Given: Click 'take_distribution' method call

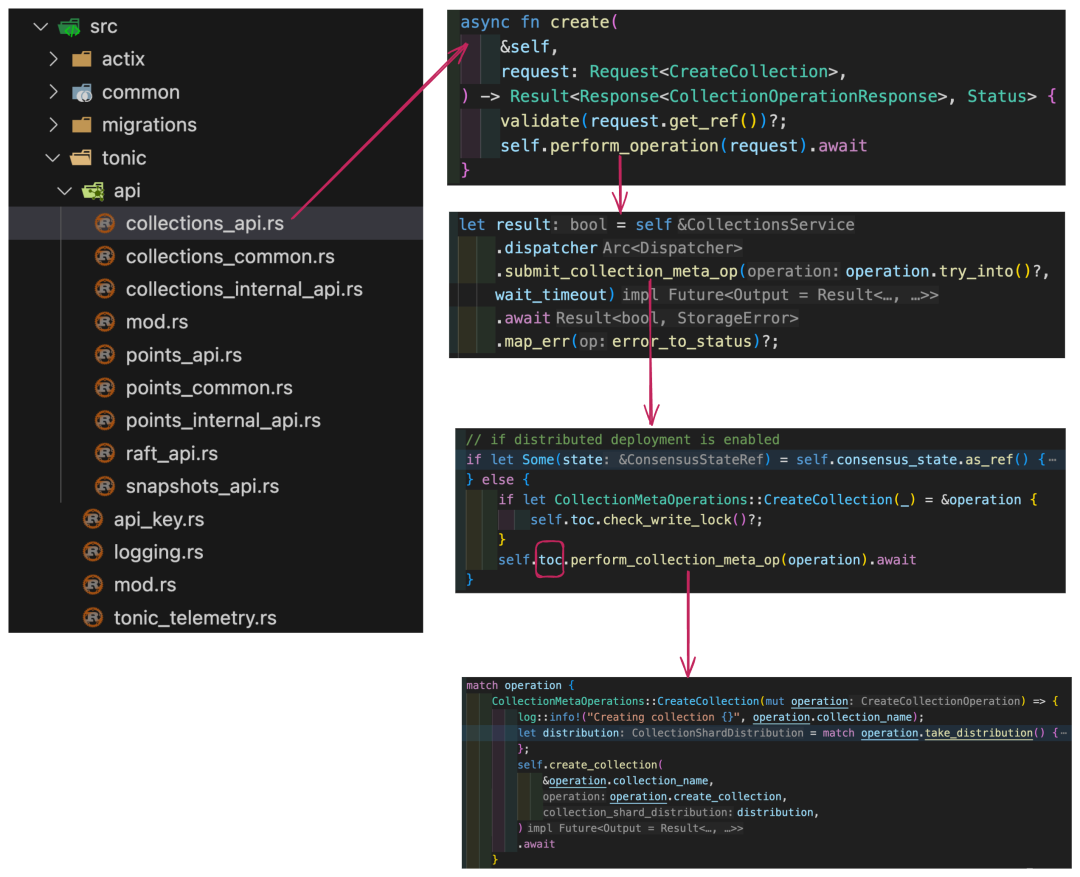Looking at the screenshot, I should pyautogui.click(x=979, y=733).
